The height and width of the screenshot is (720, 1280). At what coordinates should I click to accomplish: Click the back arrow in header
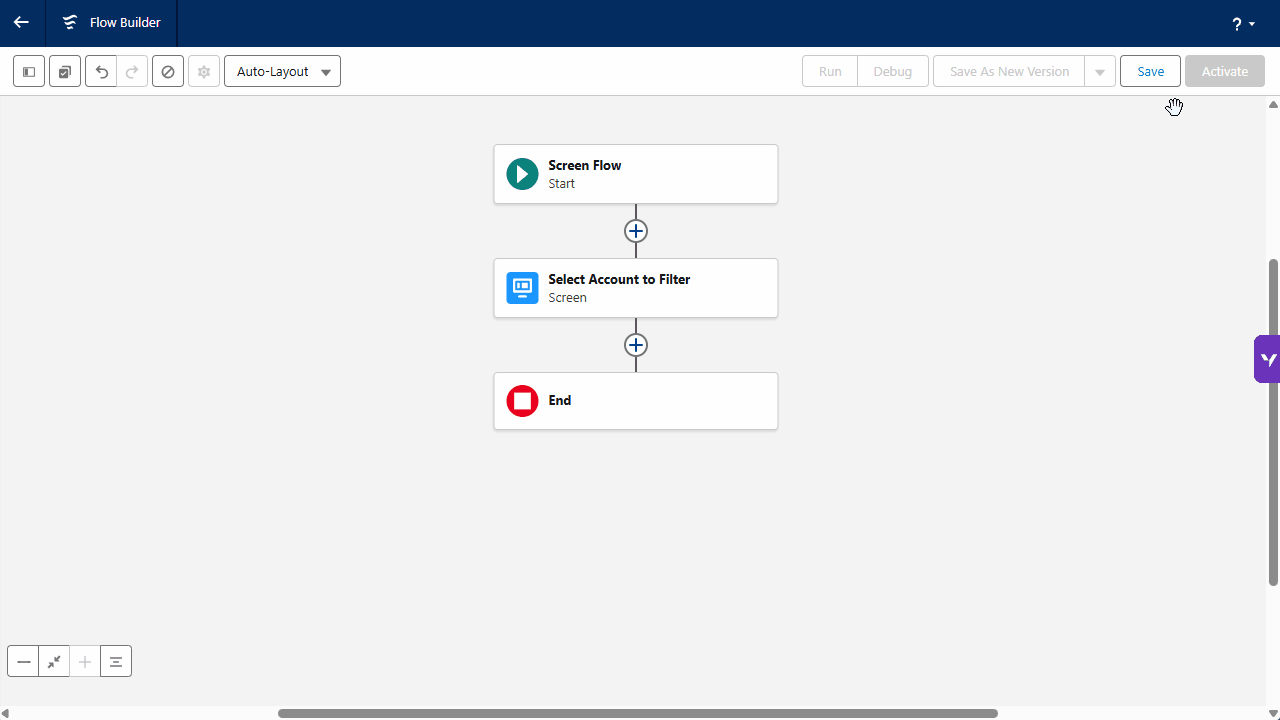[21, 22]
